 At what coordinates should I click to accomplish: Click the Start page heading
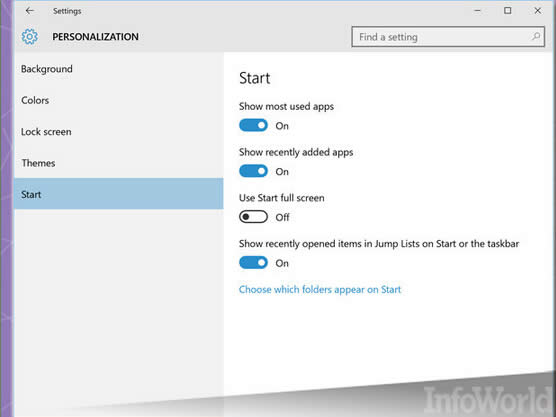(x=255, y=78)
